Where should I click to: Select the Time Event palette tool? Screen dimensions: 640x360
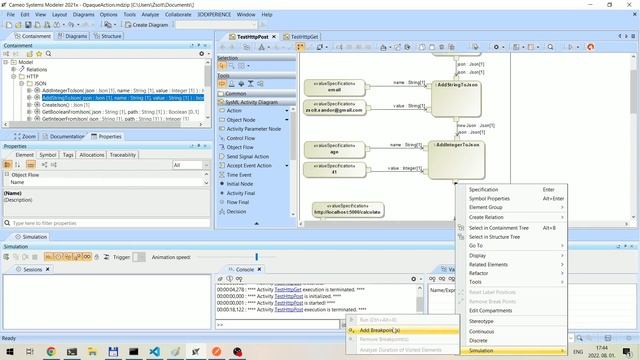239,175
